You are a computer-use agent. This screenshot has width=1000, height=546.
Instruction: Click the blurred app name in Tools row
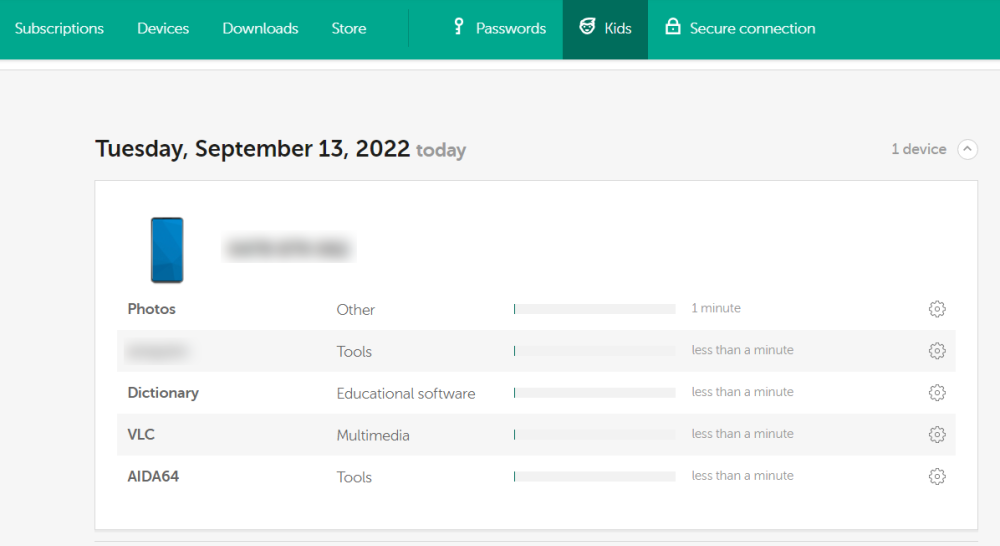158,351
